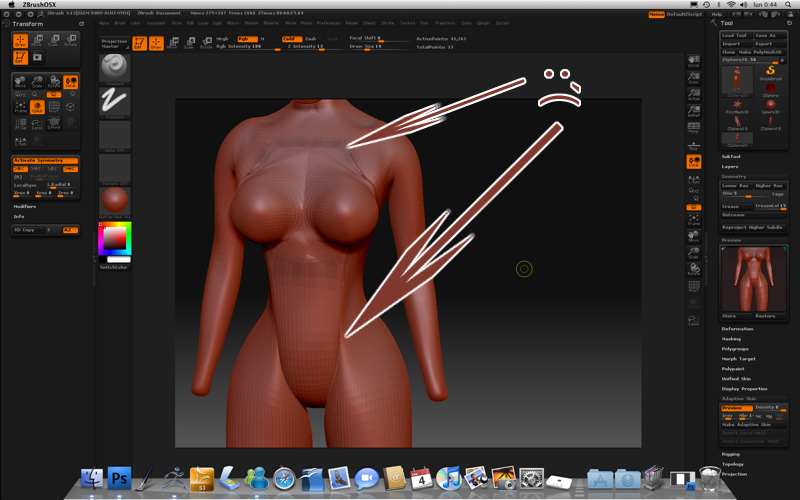Image resolution: width=800 pixels, height=500 pixels.
Task: Open the Stroke menu
Action: (388, 23)
